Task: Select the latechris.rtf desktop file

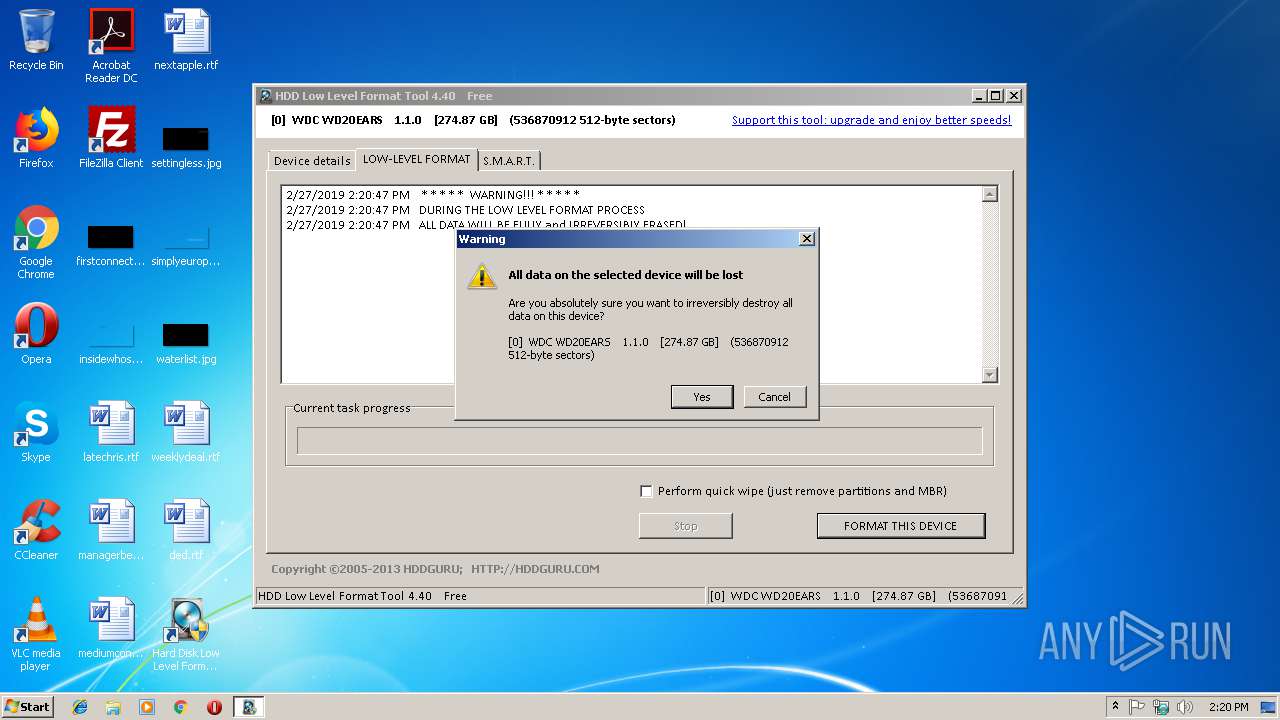Action: click(x=111, y=432)
